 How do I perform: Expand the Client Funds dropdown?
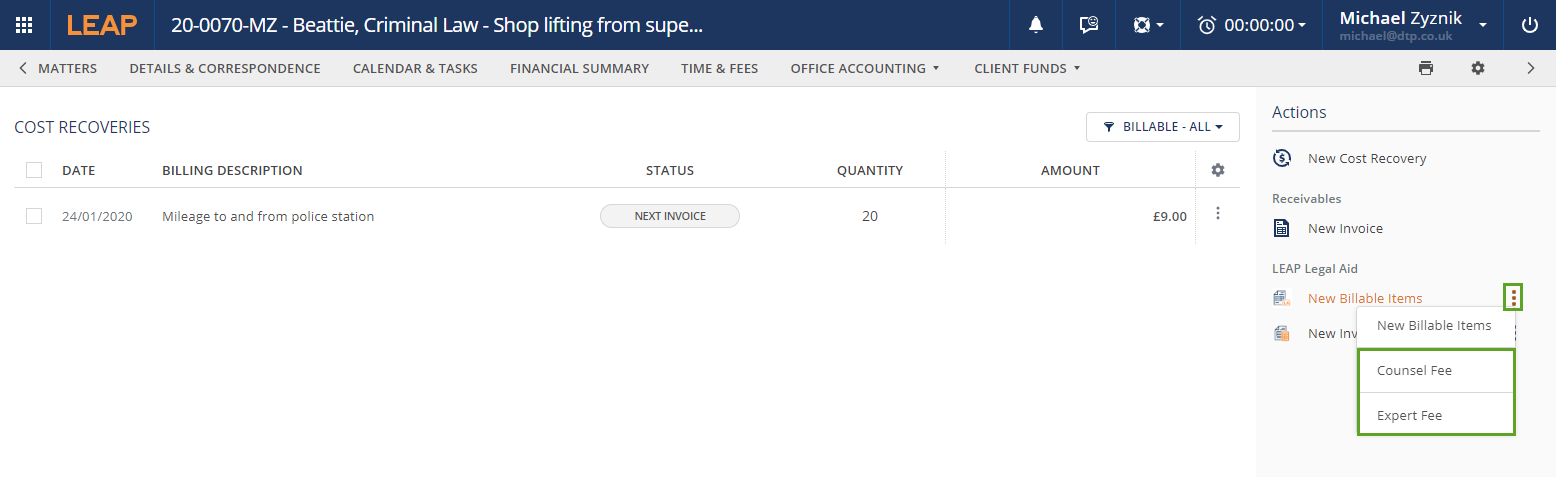[1027, 68]
